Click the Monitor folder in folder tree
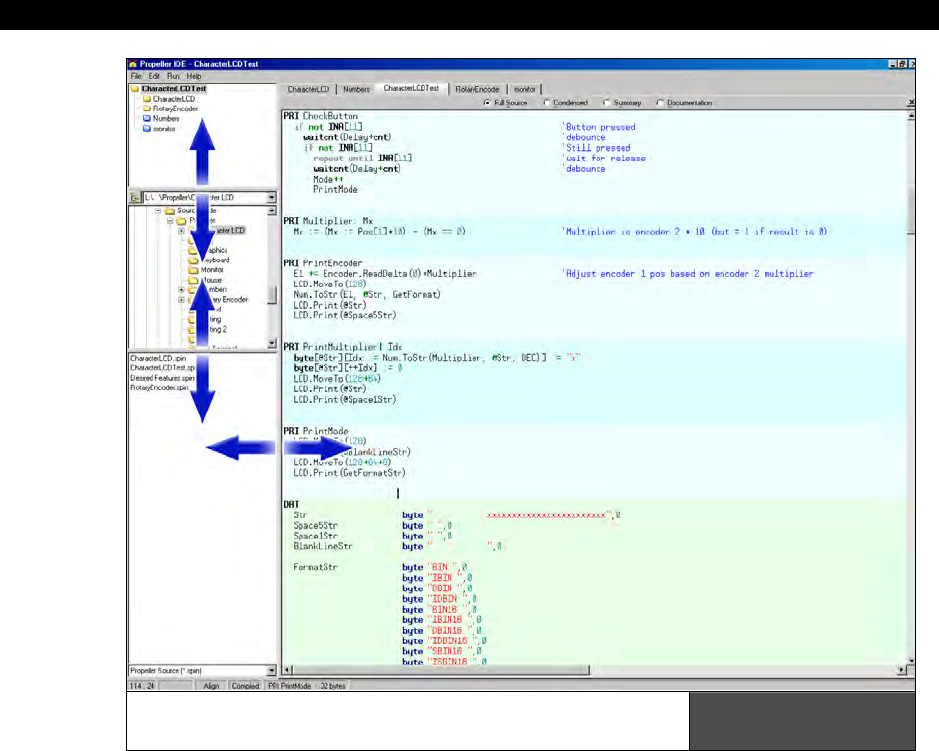This screenshot has height=751, width=939. [212, 270]
